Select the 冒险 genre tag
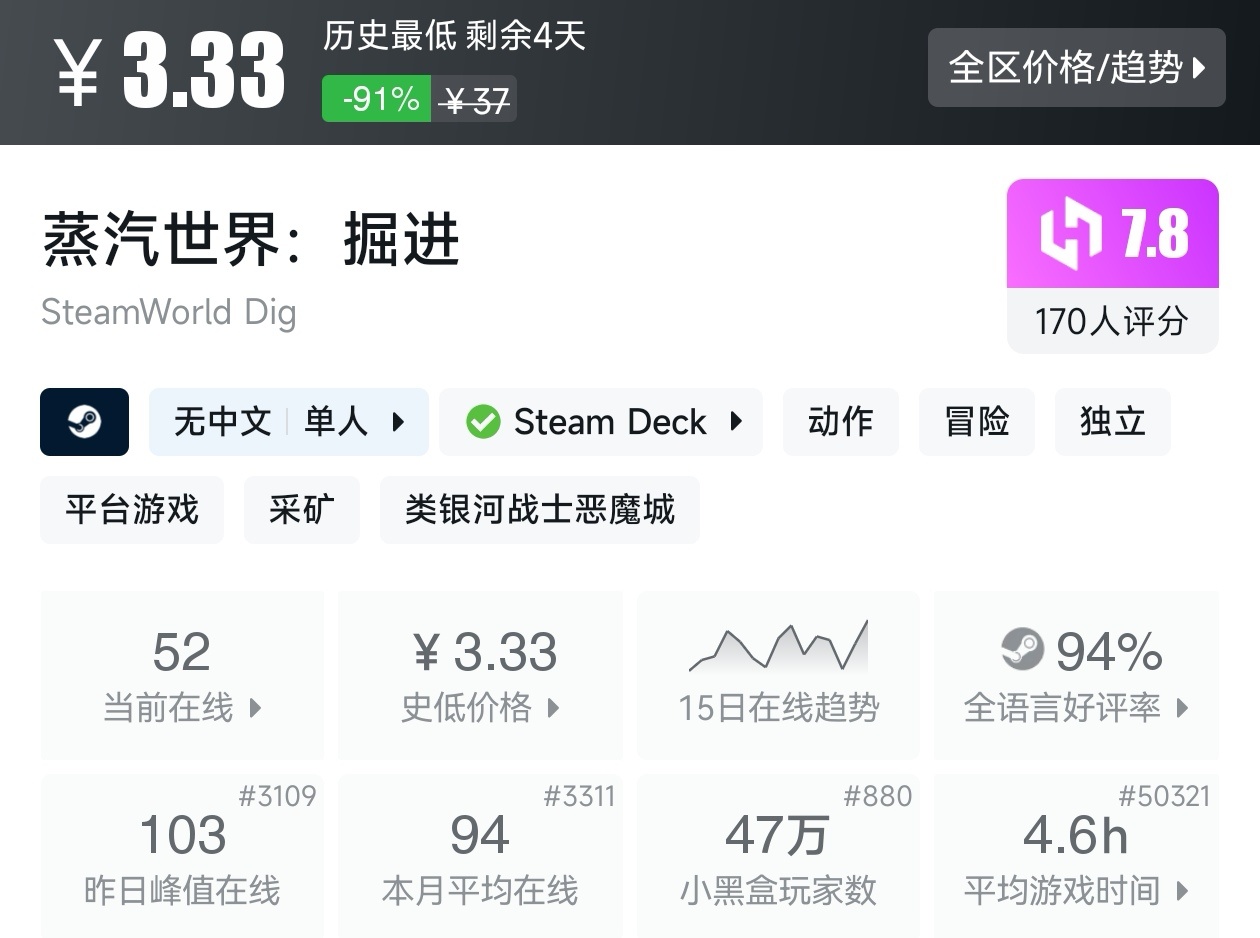1260x938 pixels. 977,422
